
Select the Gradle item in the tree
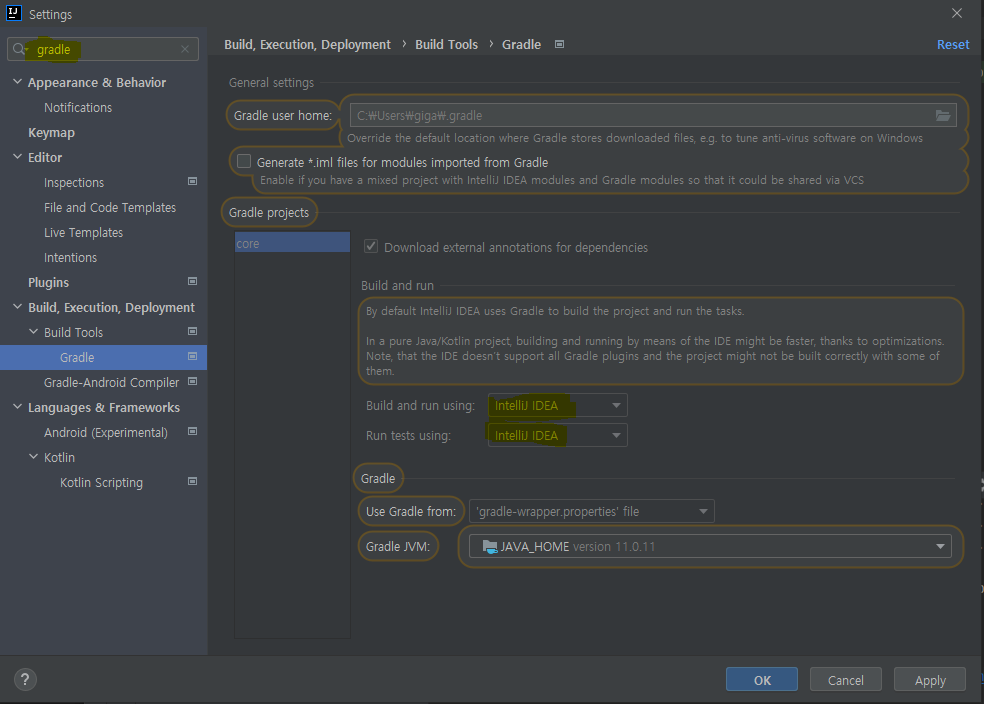pos(103,357)
